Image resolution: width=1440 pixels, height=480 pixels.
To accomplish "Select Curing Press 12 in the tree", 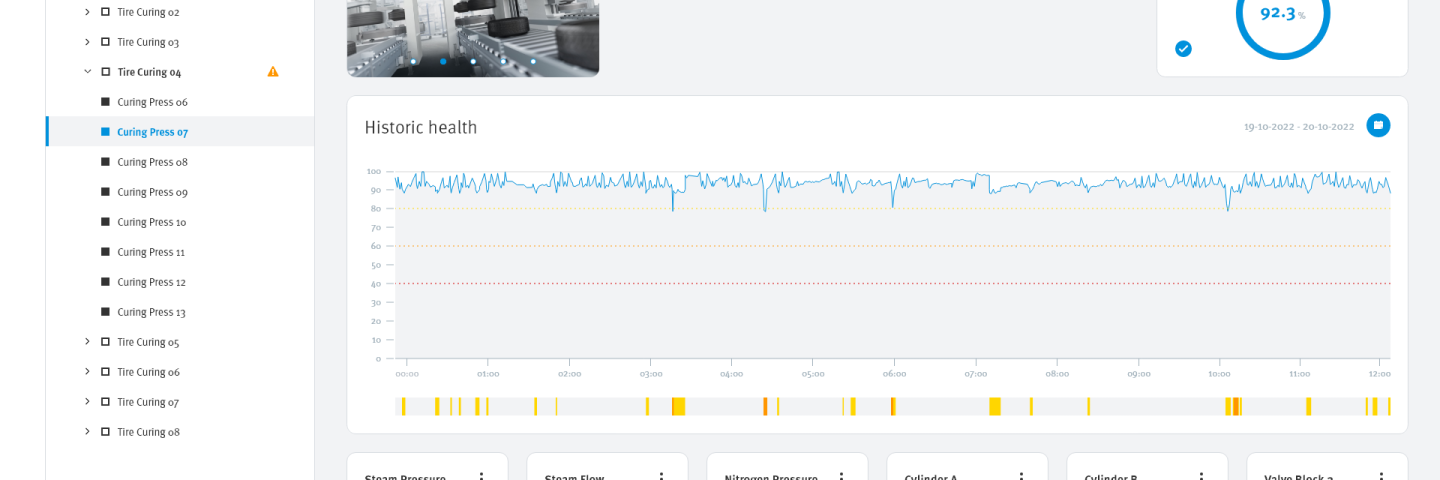I will (x=152, y=282).
